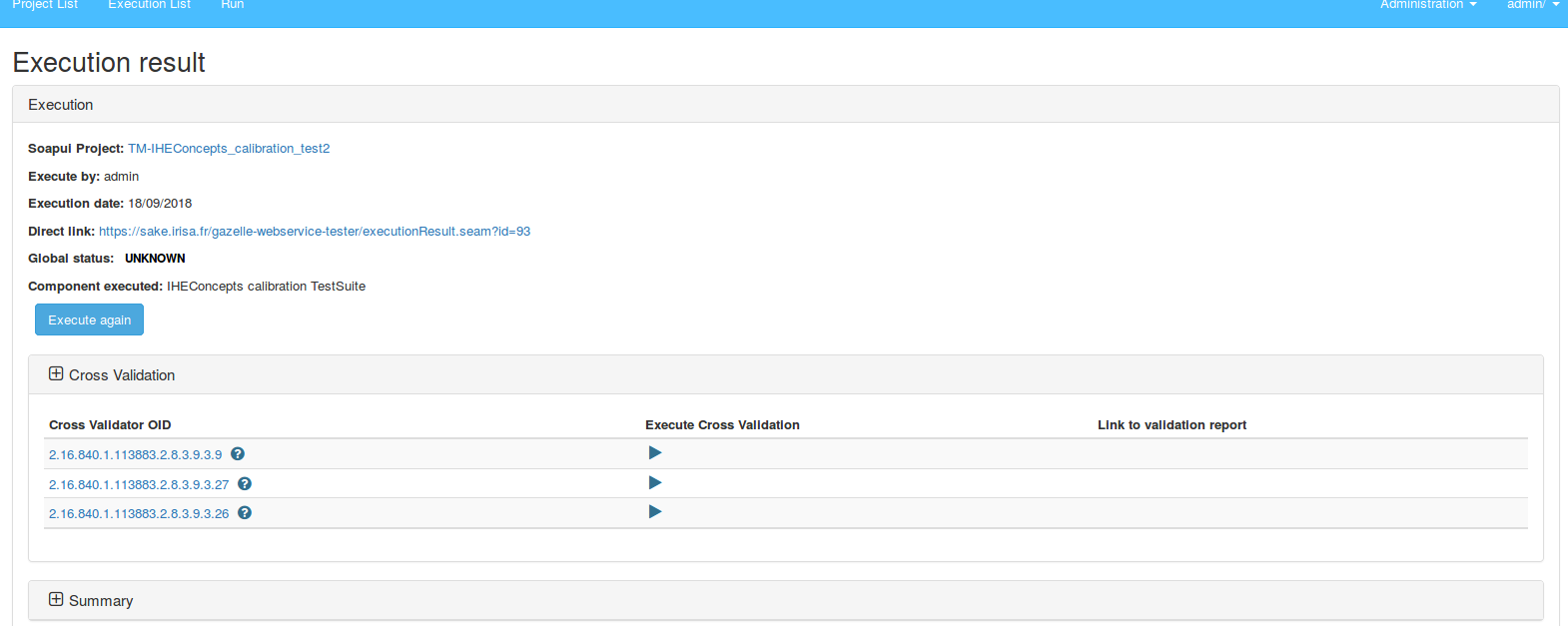Open validator OID 2.16.840.1.113883.2.8.3.9.3.9 link
The width and height of the screenshot is (1568, 626).
[136, 454]
